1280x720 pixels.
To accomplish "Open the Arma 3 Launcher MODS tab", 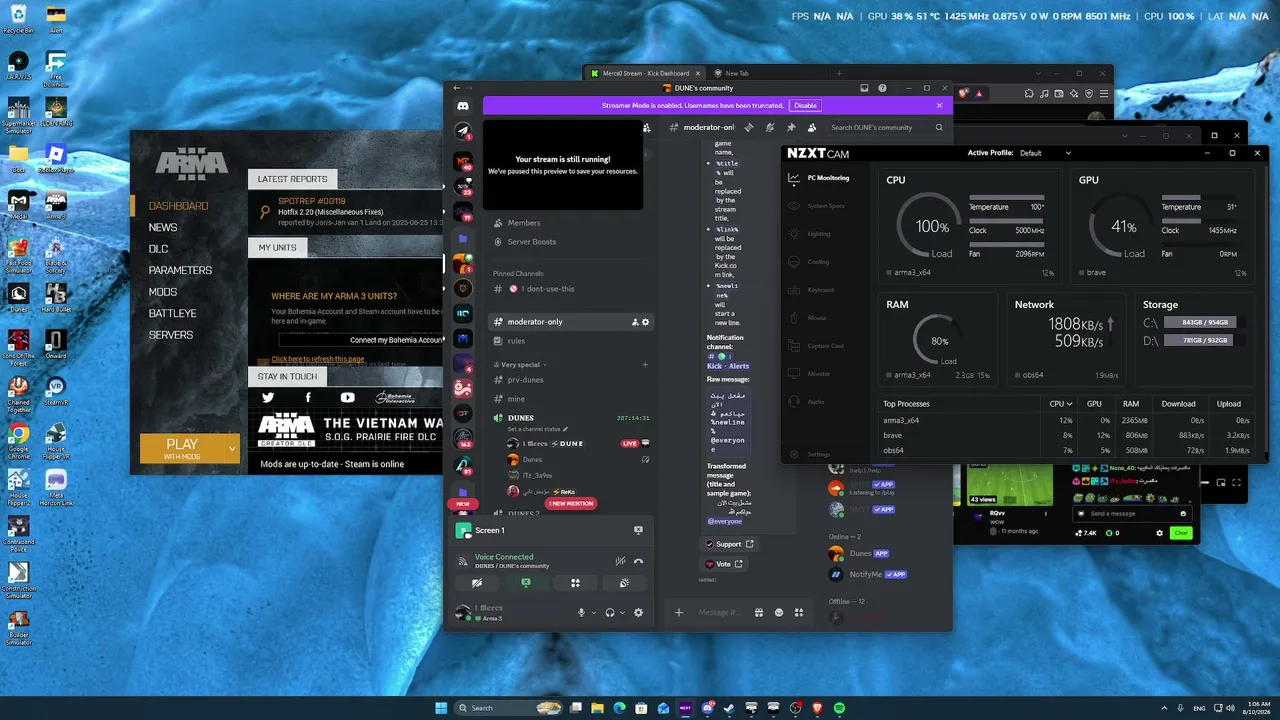I will 163,292.
